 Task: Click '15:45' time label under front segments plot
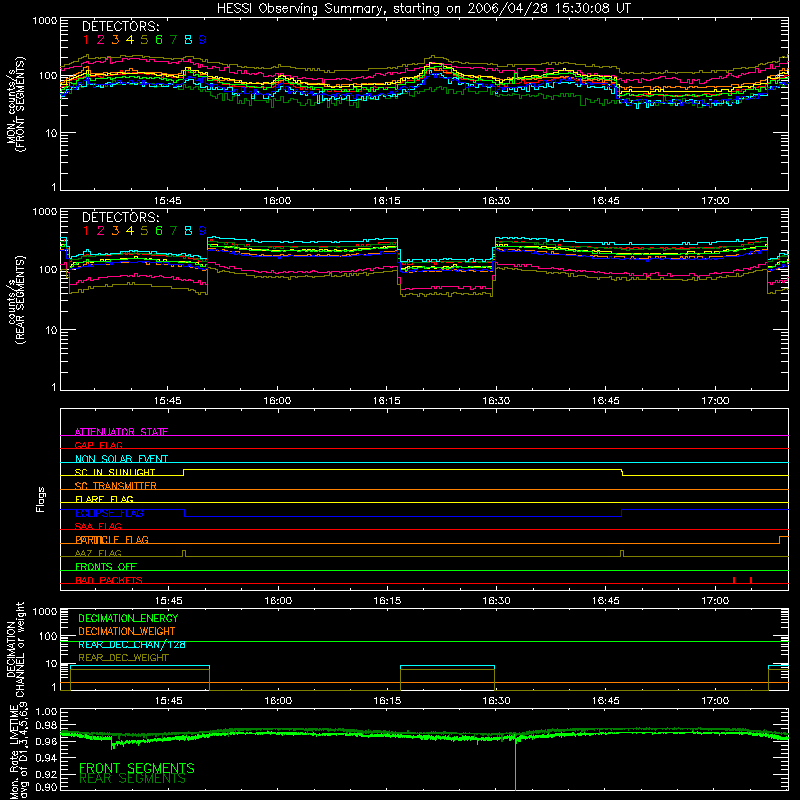coord(167,201)
